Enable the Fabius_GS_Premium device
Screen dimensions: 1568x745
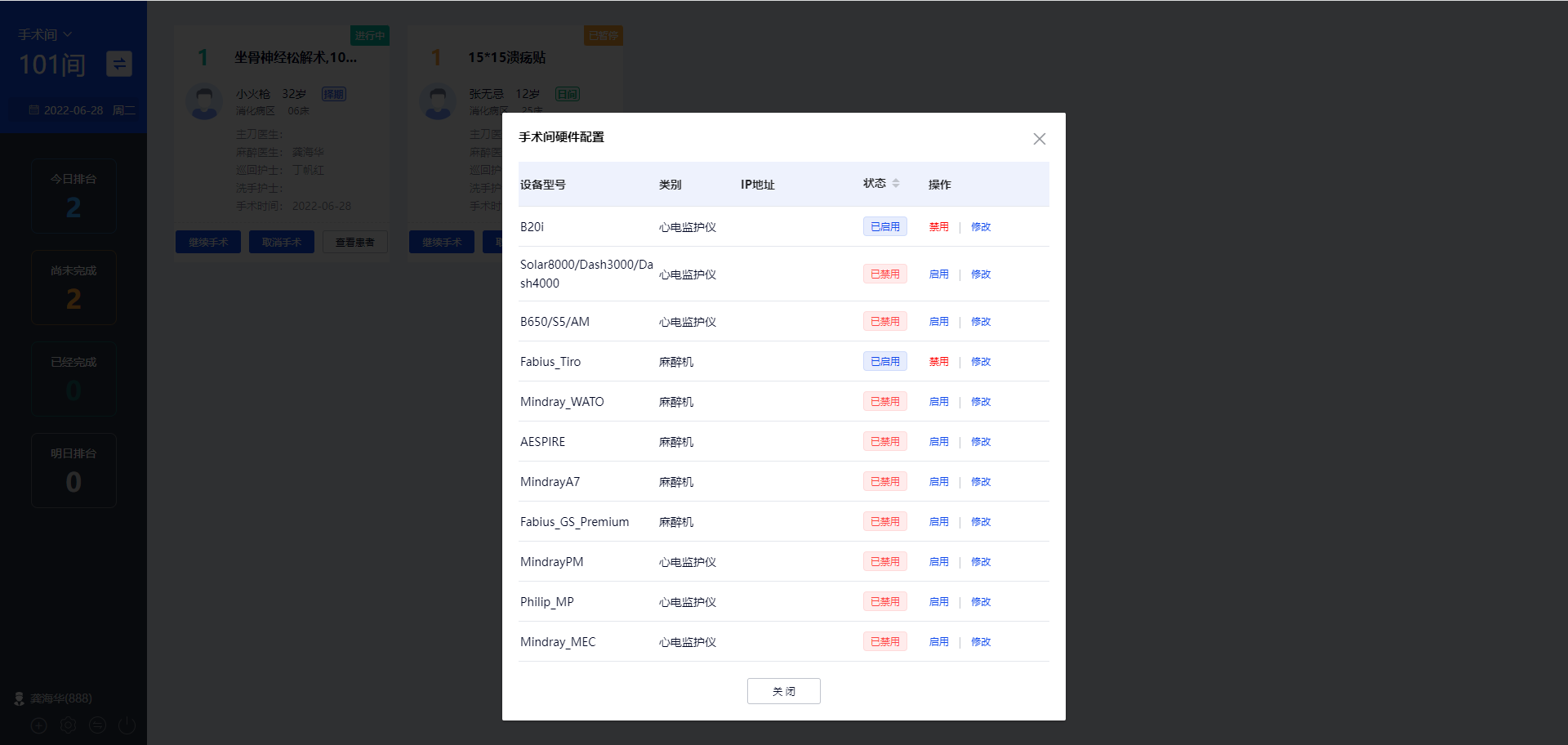click(938, 522)
